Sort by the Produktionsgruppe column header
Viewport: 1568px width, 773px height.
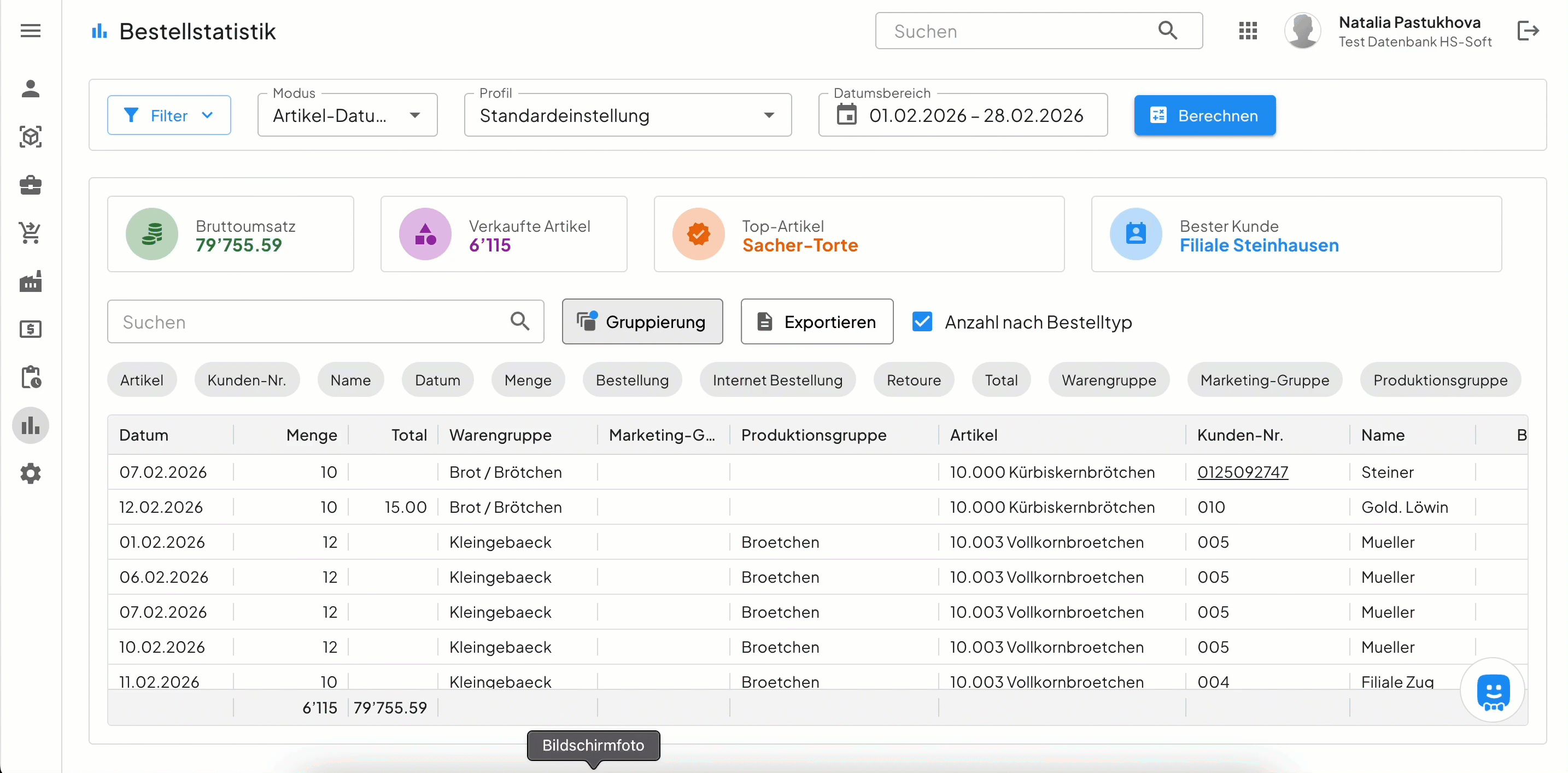tap(813, 435)
